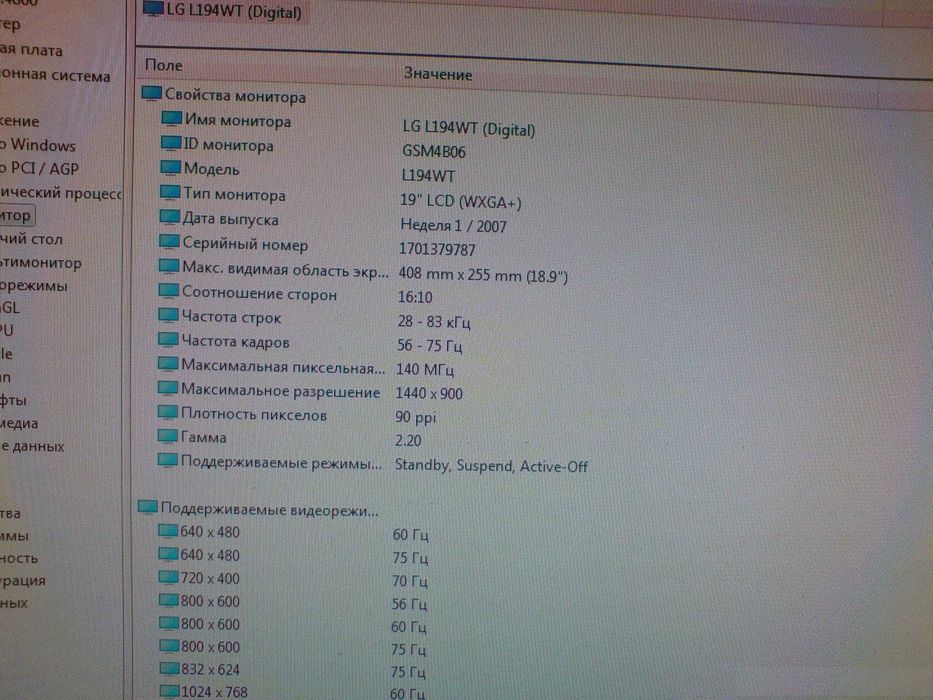The height and width of the screenshot is (700, 933).
Task: Click the icon beside 'Серийный номер'
Action: point(169,242)
